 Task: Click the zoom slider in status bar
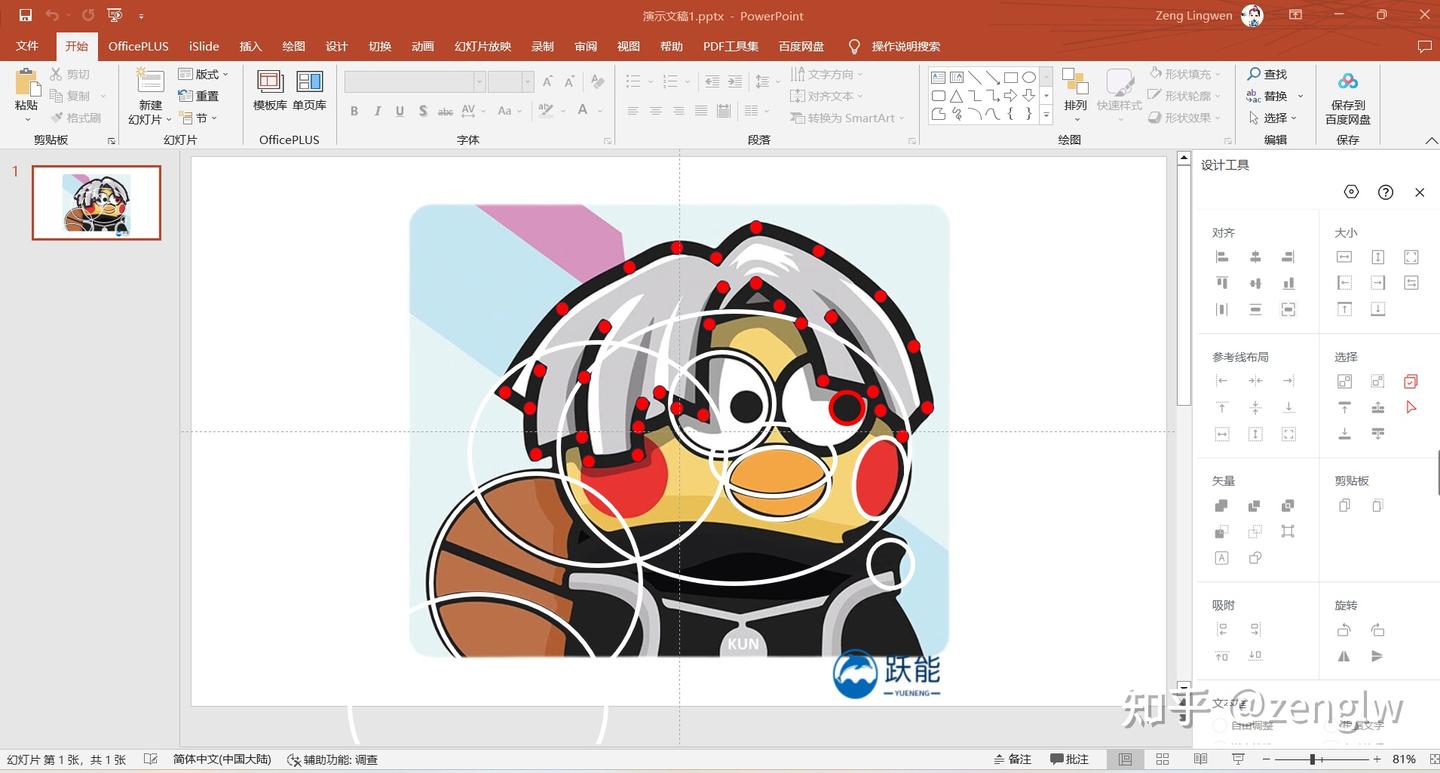click(x=1324, y=760)
